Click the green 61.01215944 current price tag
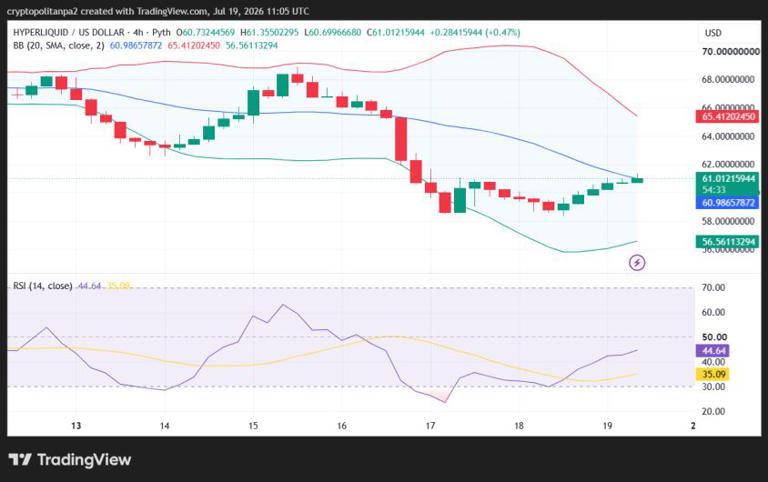The width and height of the screenshot is (768, 482). coord(727,178)
